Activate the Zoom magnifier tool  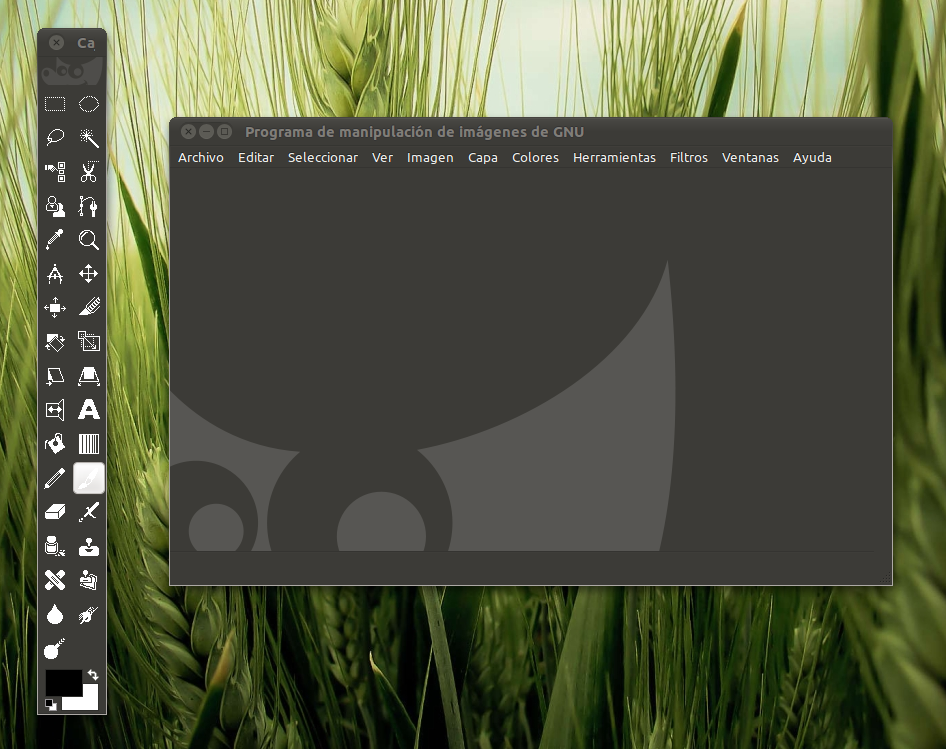[89, 240]
